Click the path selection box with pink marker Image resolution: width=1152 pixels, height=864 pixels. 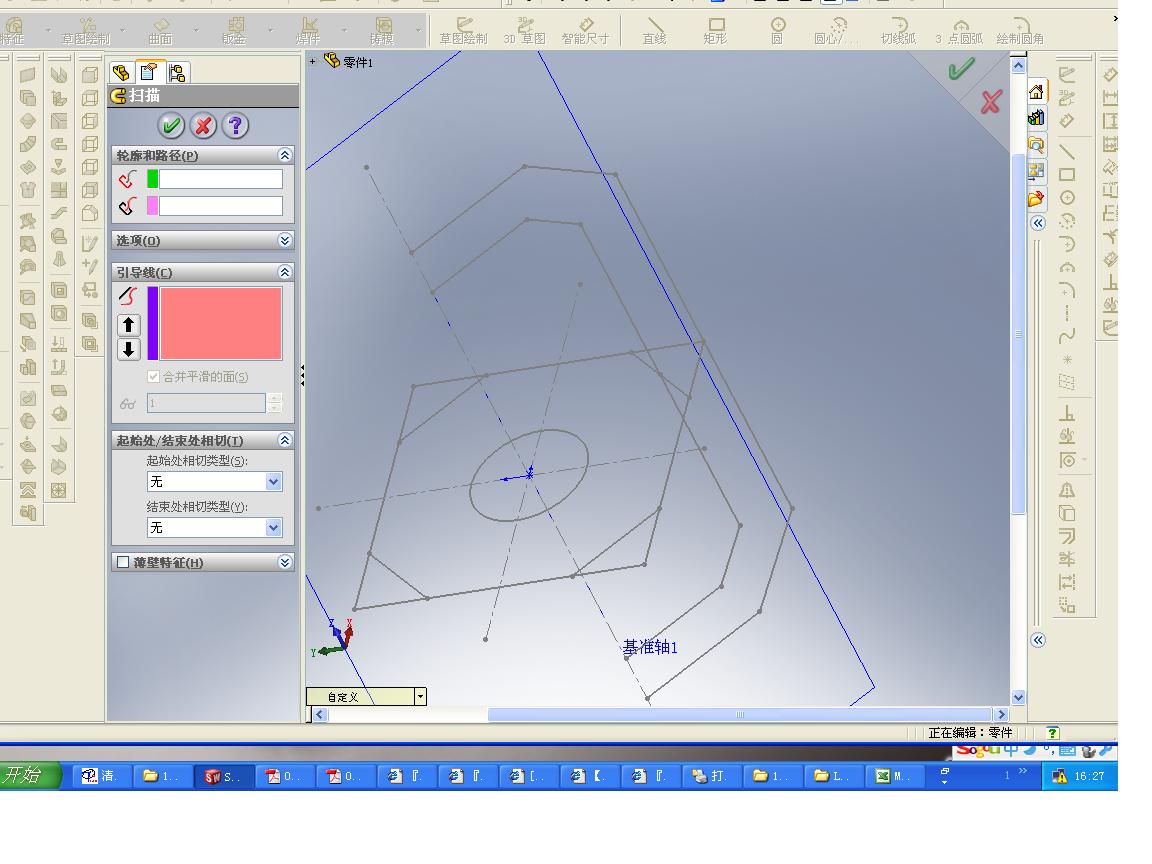(x=220, y=206)
